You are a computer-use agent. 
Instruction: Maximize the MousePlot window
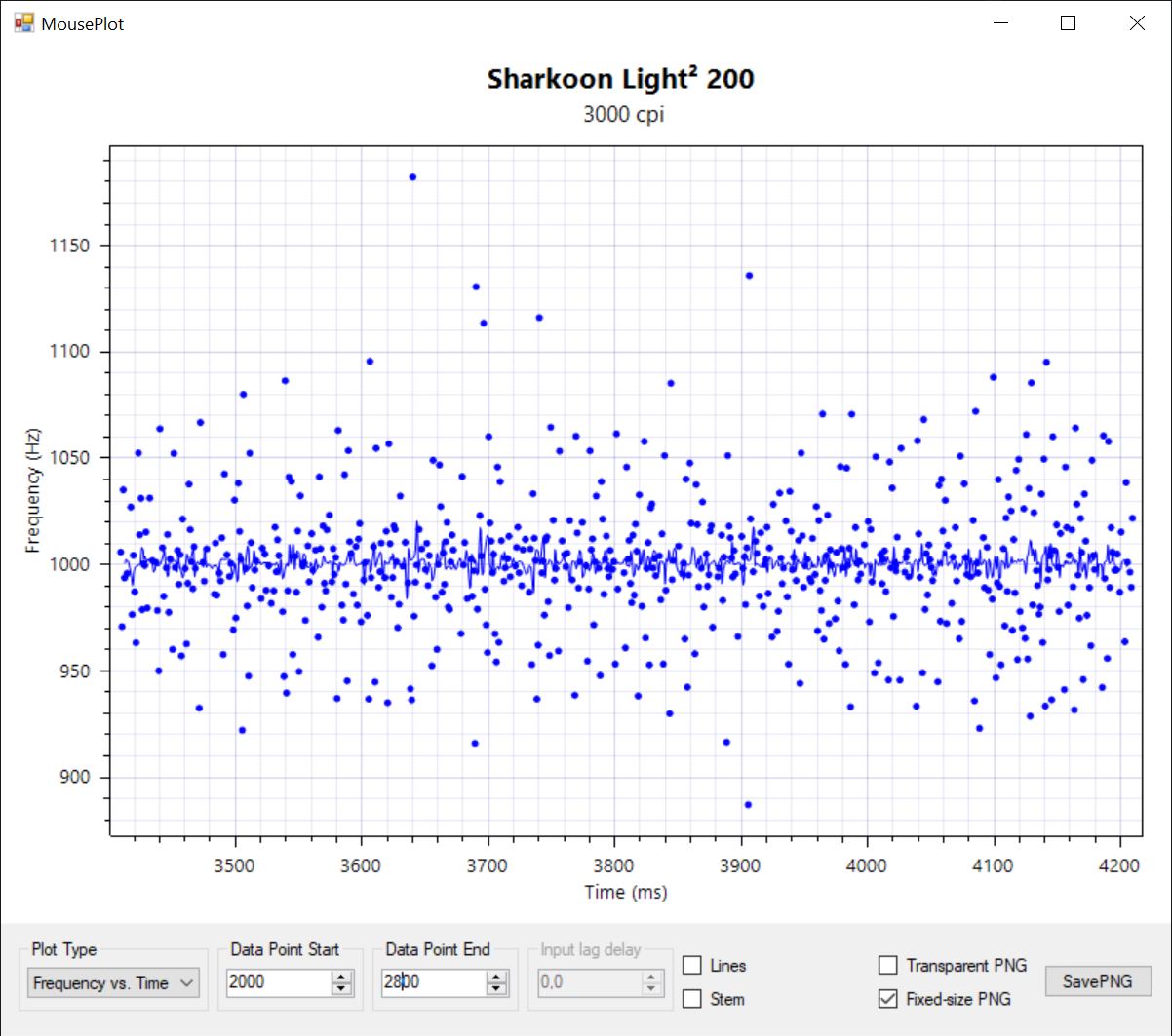1068,23
